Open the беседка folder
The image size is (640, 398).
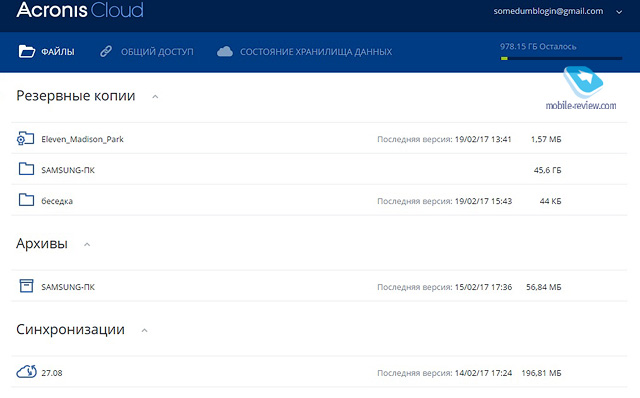click(x=57, y=201)
